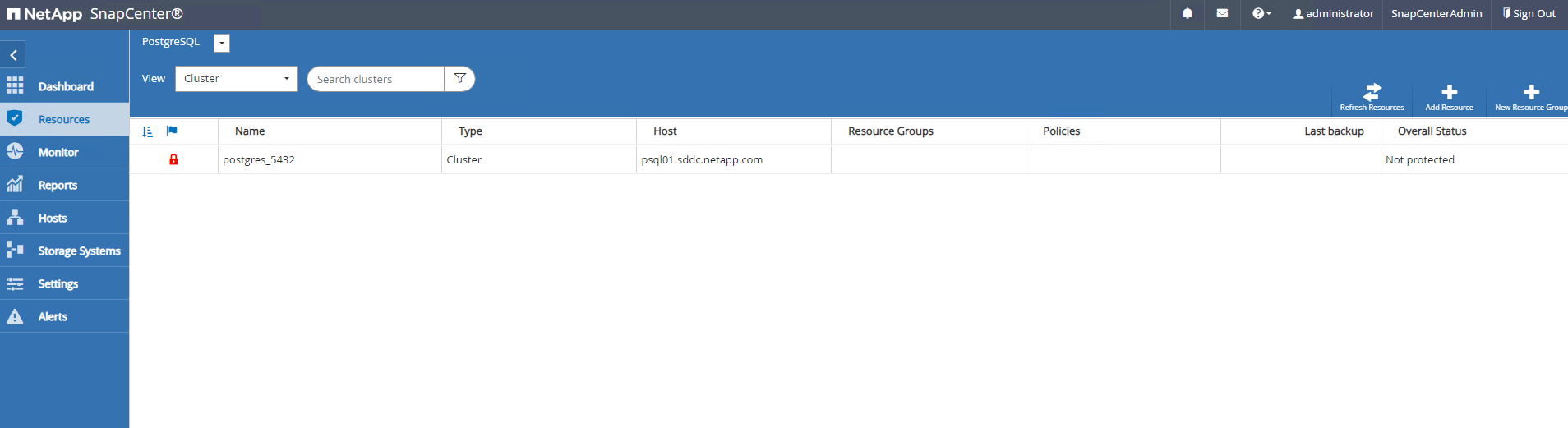Click the Policies column header
The image size is (1568, 428).
tap(1061, 131)
